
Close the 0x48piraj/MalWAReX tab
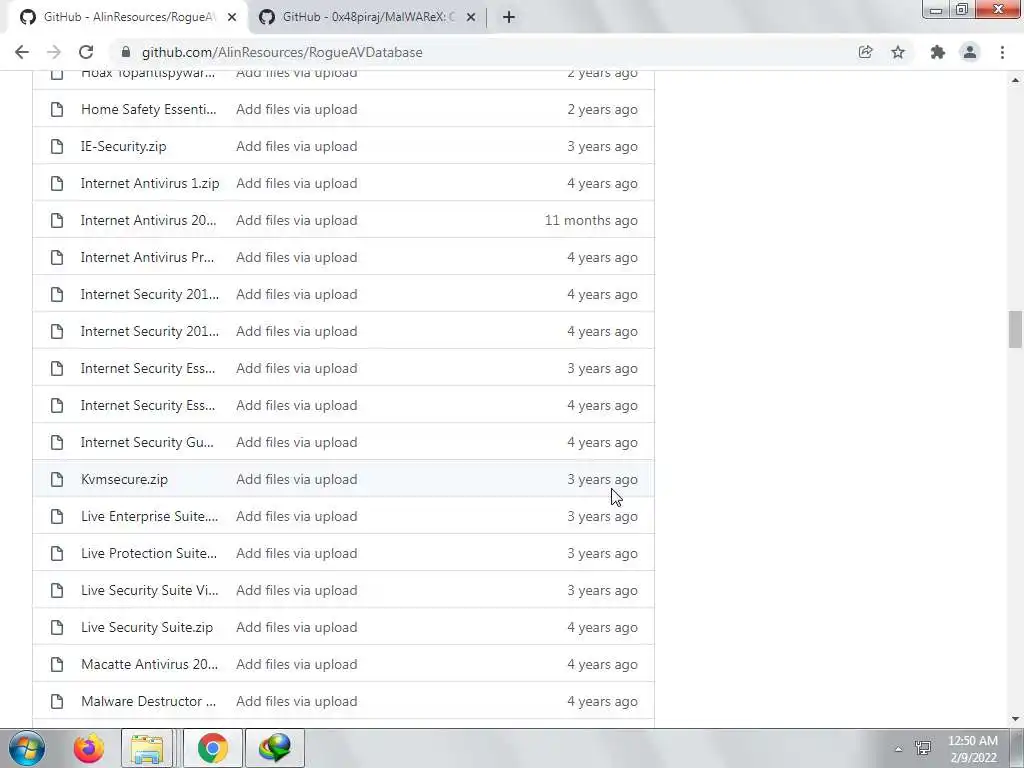click(x=471, y=17)
